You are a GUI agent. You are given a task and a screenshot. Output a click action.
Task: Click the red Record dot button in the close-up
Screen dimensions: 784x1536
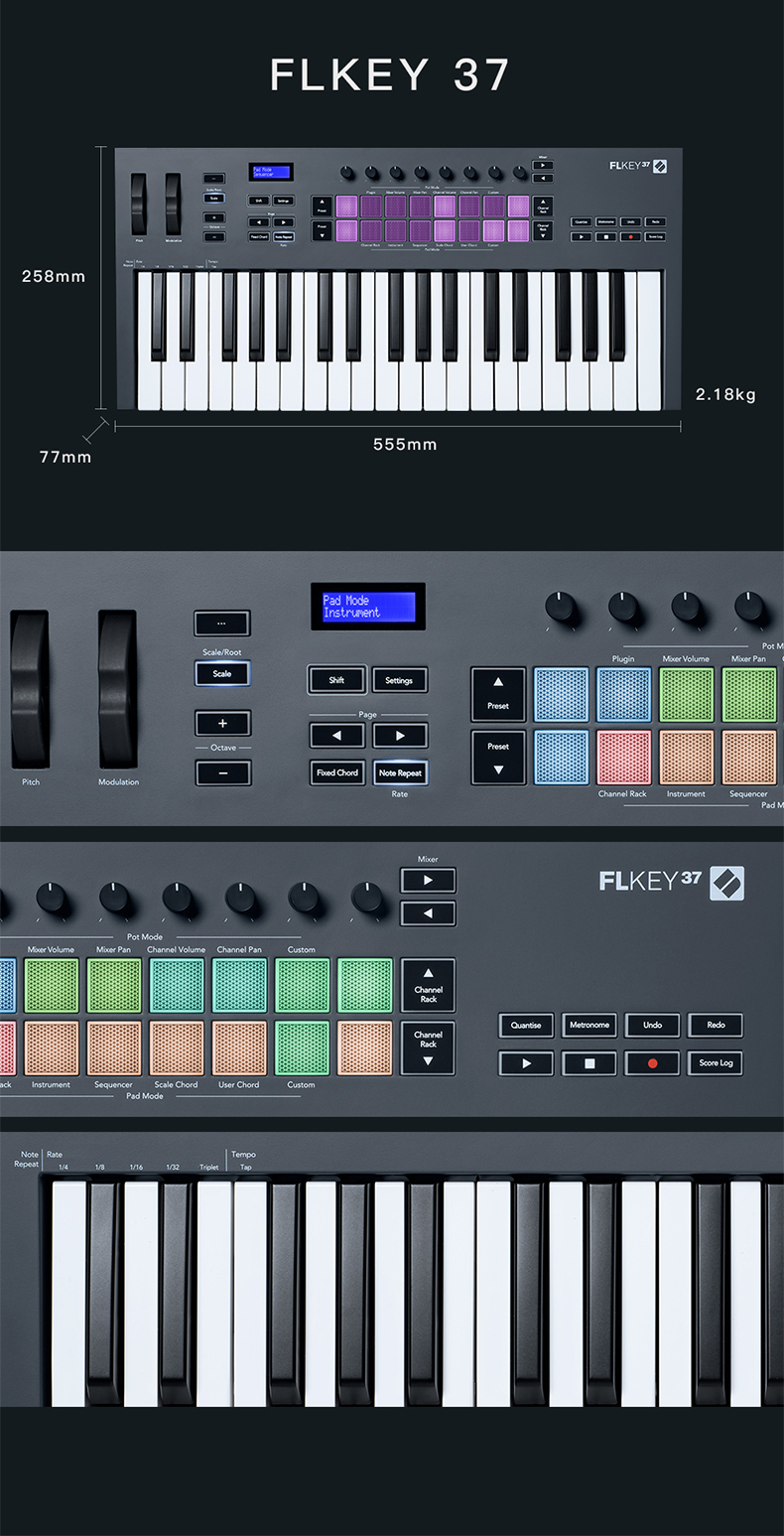pyautogui.click(x=652, y=1062)
